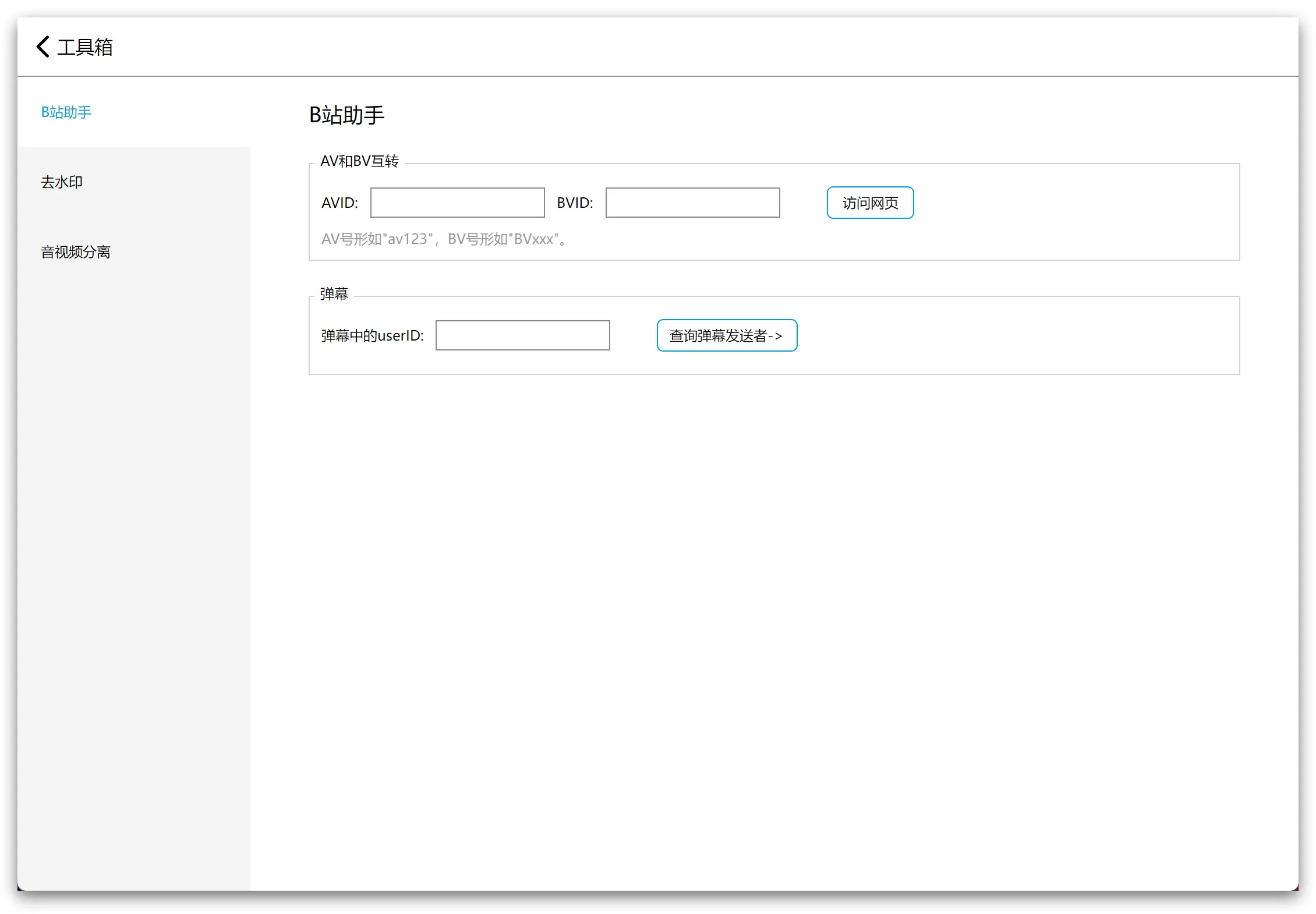Focus the AVID input field

[x=458, y=203]
